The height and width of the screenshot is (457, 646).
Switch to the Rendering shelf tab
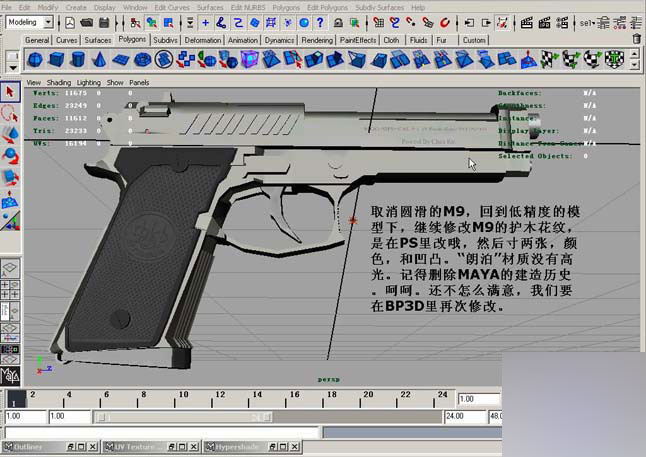pos(317,40)
